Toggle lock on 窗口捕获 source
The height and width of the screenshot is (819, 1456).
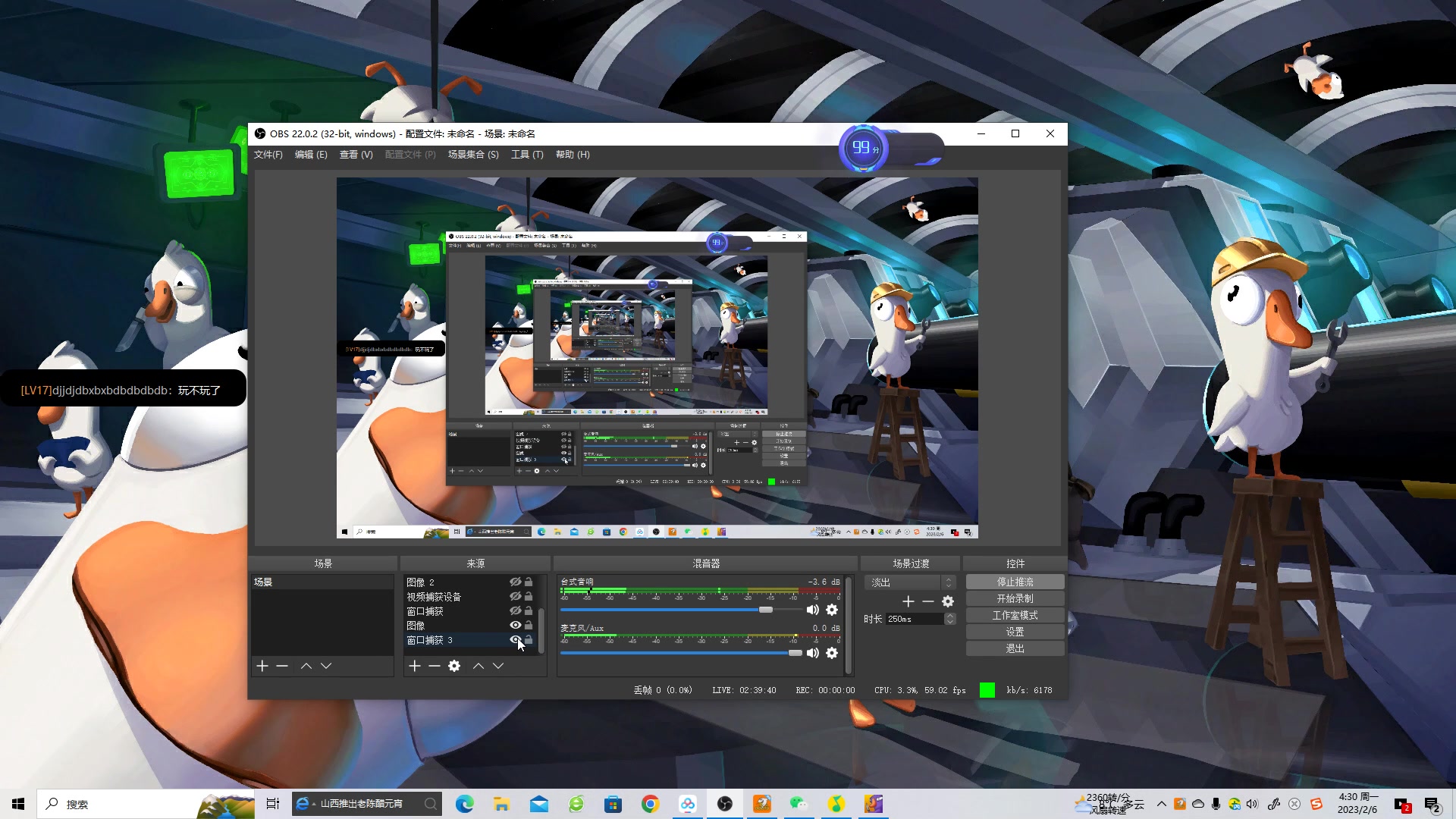click(529, 610)
